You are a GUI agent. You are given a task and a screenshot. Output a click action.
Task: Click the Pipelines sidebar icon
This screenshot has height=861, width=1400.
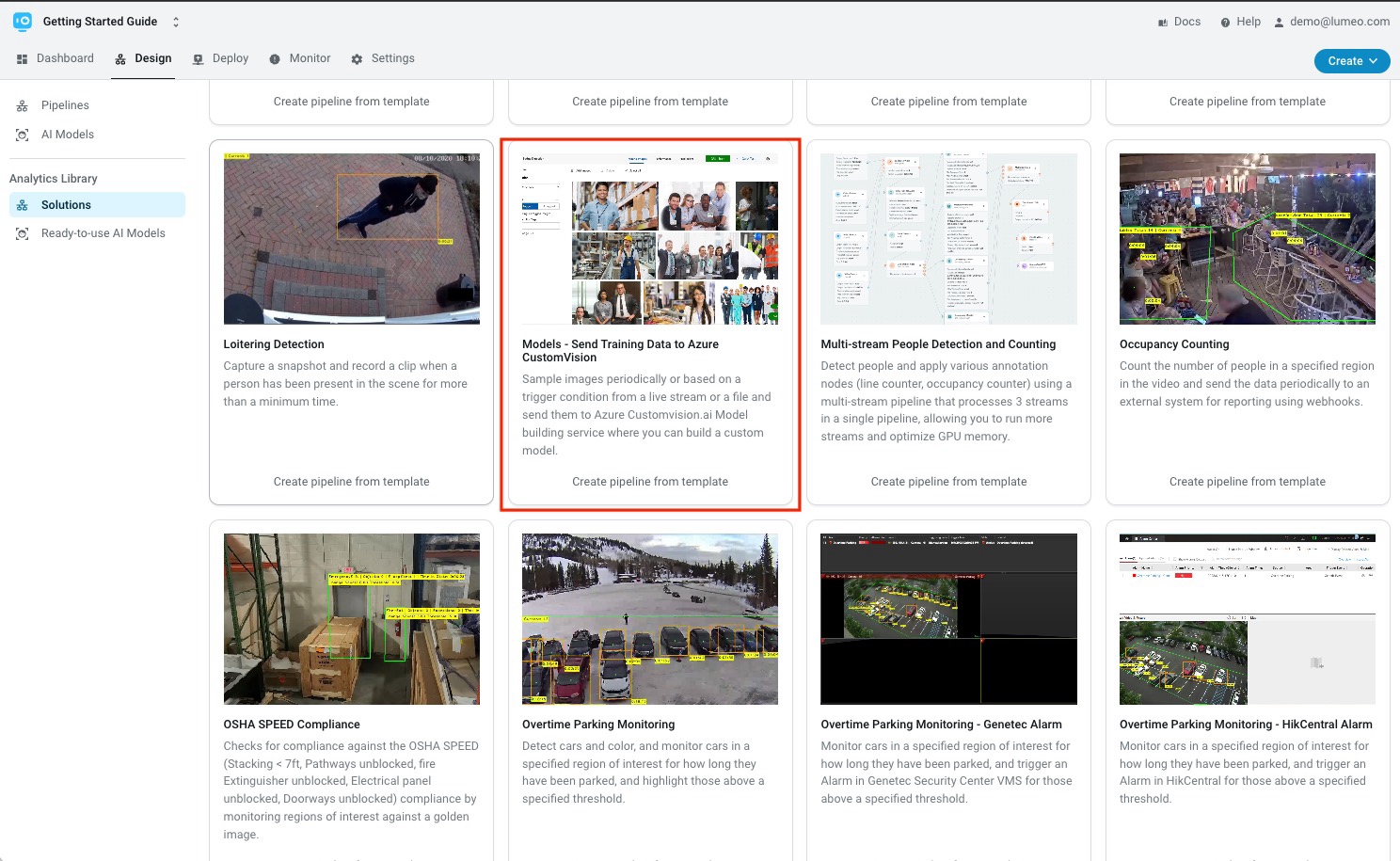[23, 106]
